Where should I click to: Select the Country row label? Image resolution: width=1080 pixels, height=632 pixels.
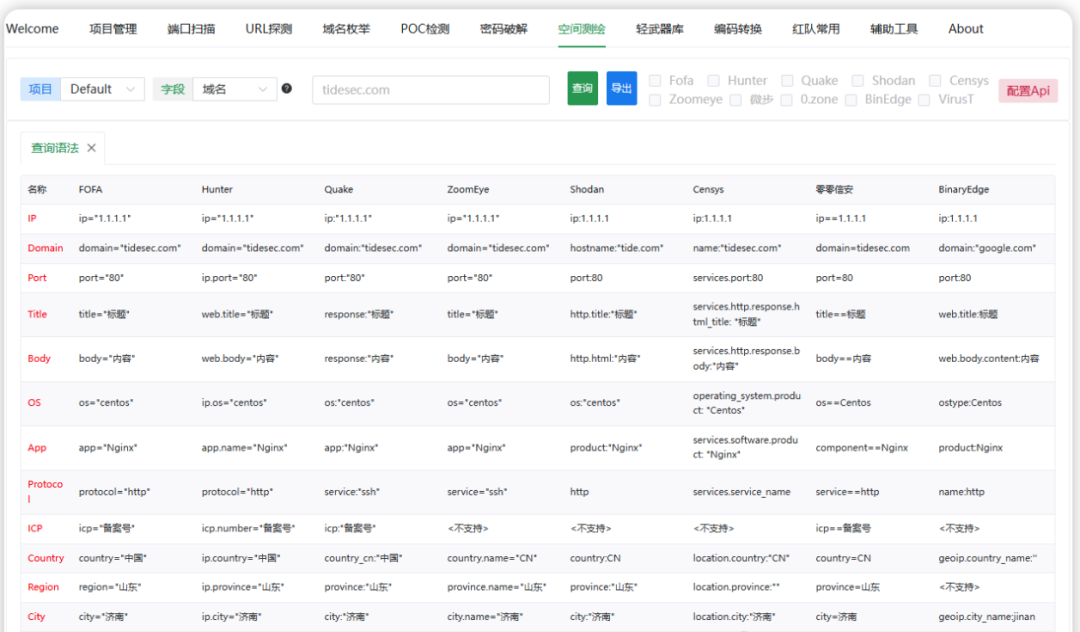[45, 558]
